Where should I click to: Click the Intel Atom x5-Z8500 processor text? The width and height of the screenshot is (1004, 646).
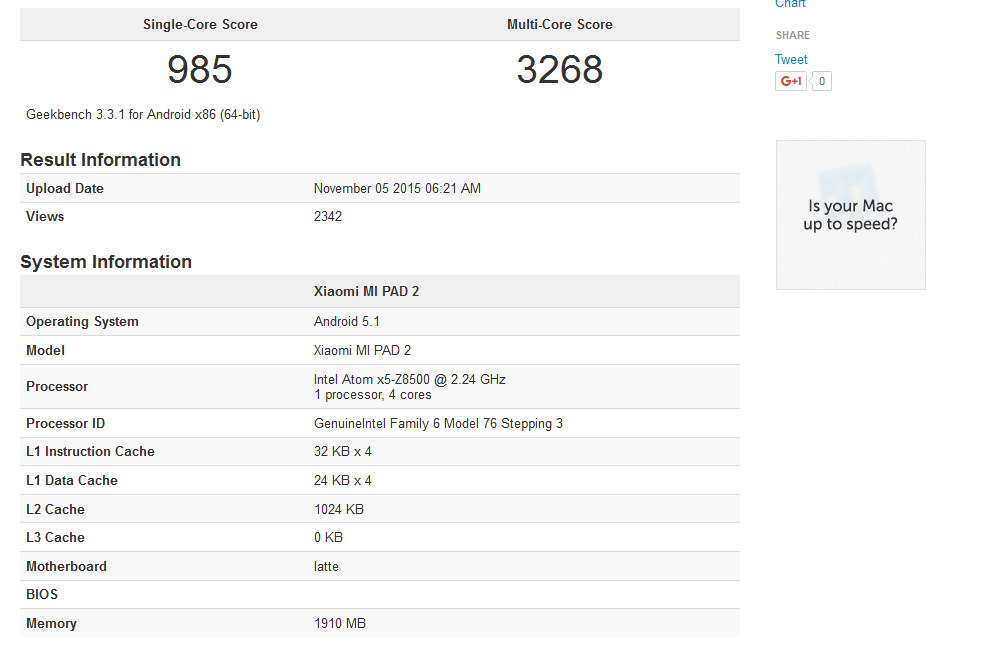409,380
